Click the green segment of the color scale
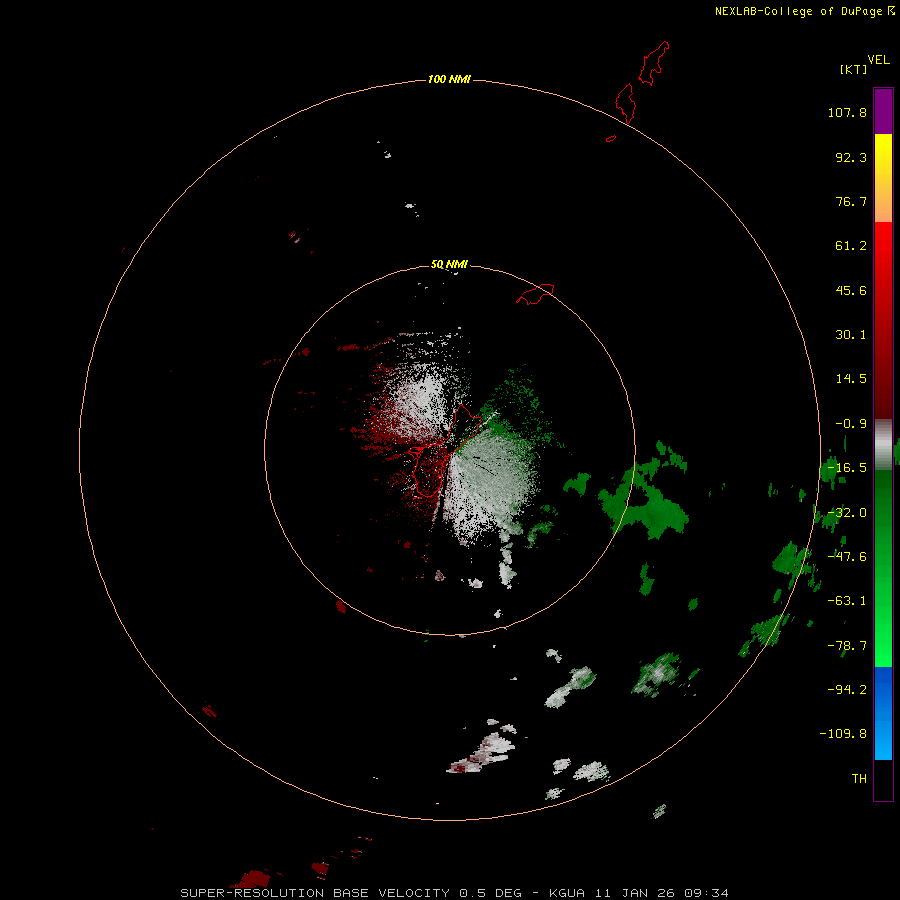The height and width of the screenshot is (900, 900). pos(883,568)
